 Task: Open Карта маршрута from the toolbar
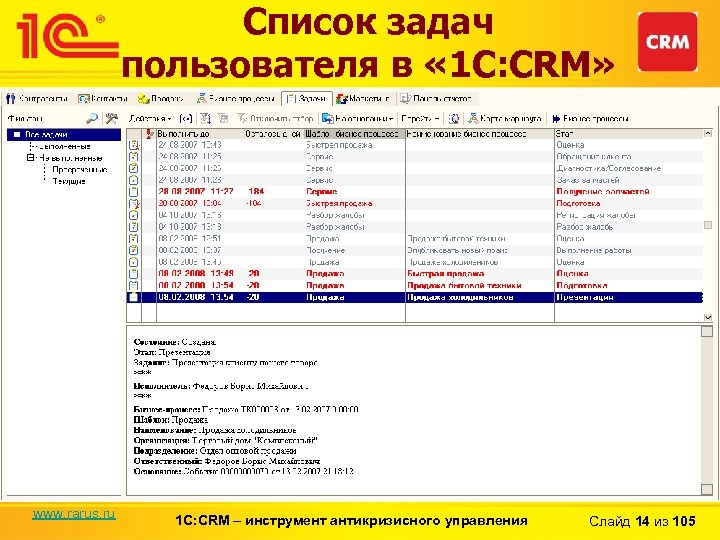coord(505,118)
